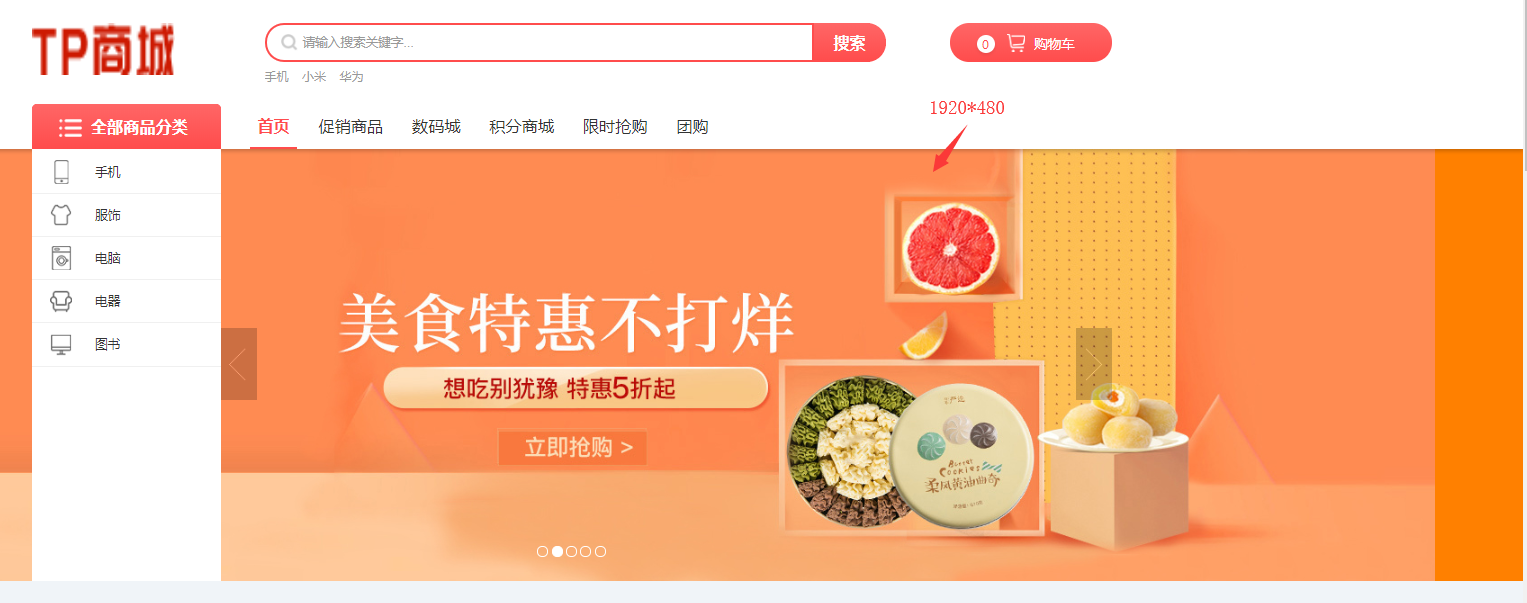
Task: Focus the search keyword input field
Action: click(540, 43)
